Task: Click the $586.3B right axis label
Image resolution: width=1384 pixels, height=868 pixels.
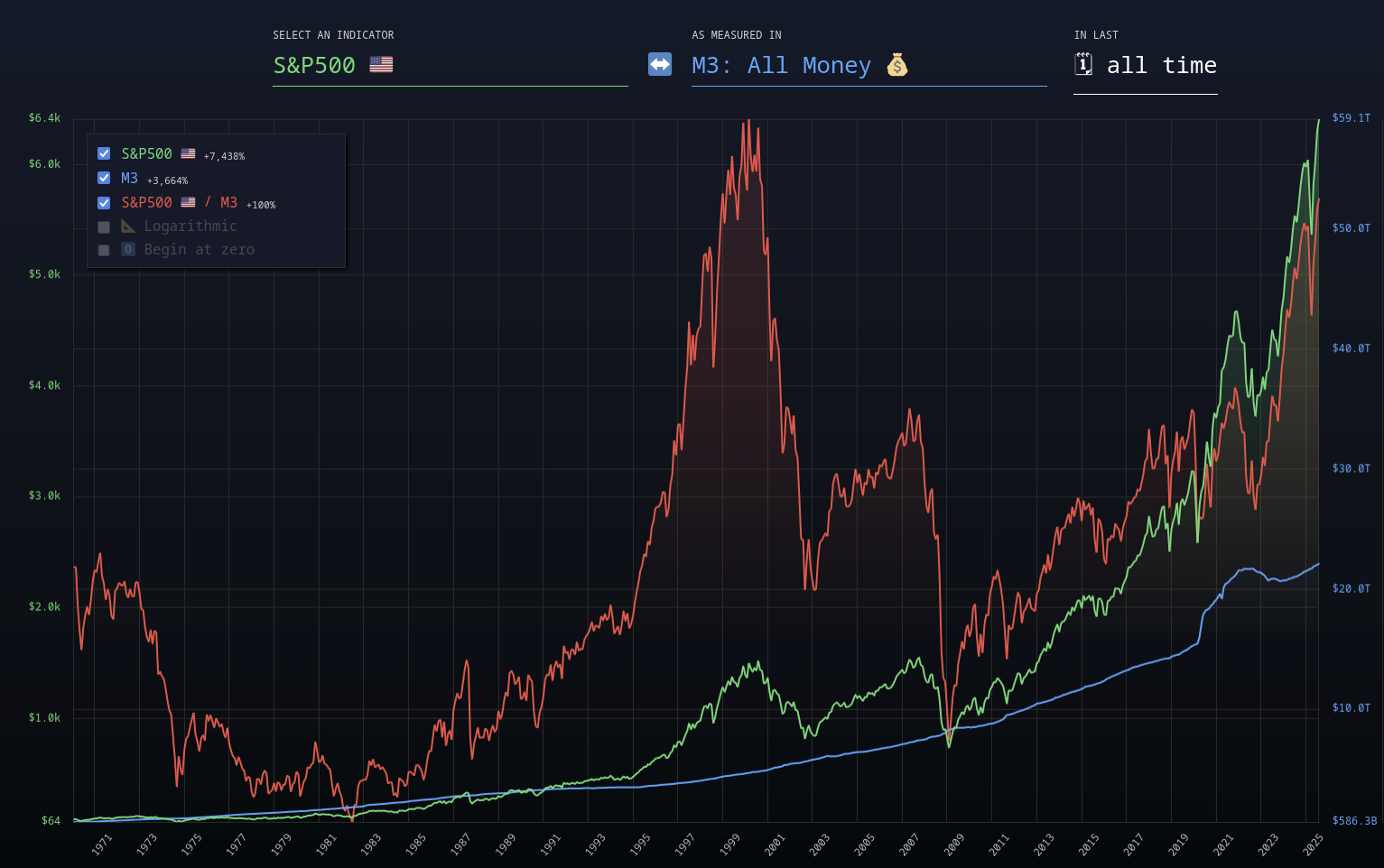Action: pyautogui.click(x=1355, y=821)
